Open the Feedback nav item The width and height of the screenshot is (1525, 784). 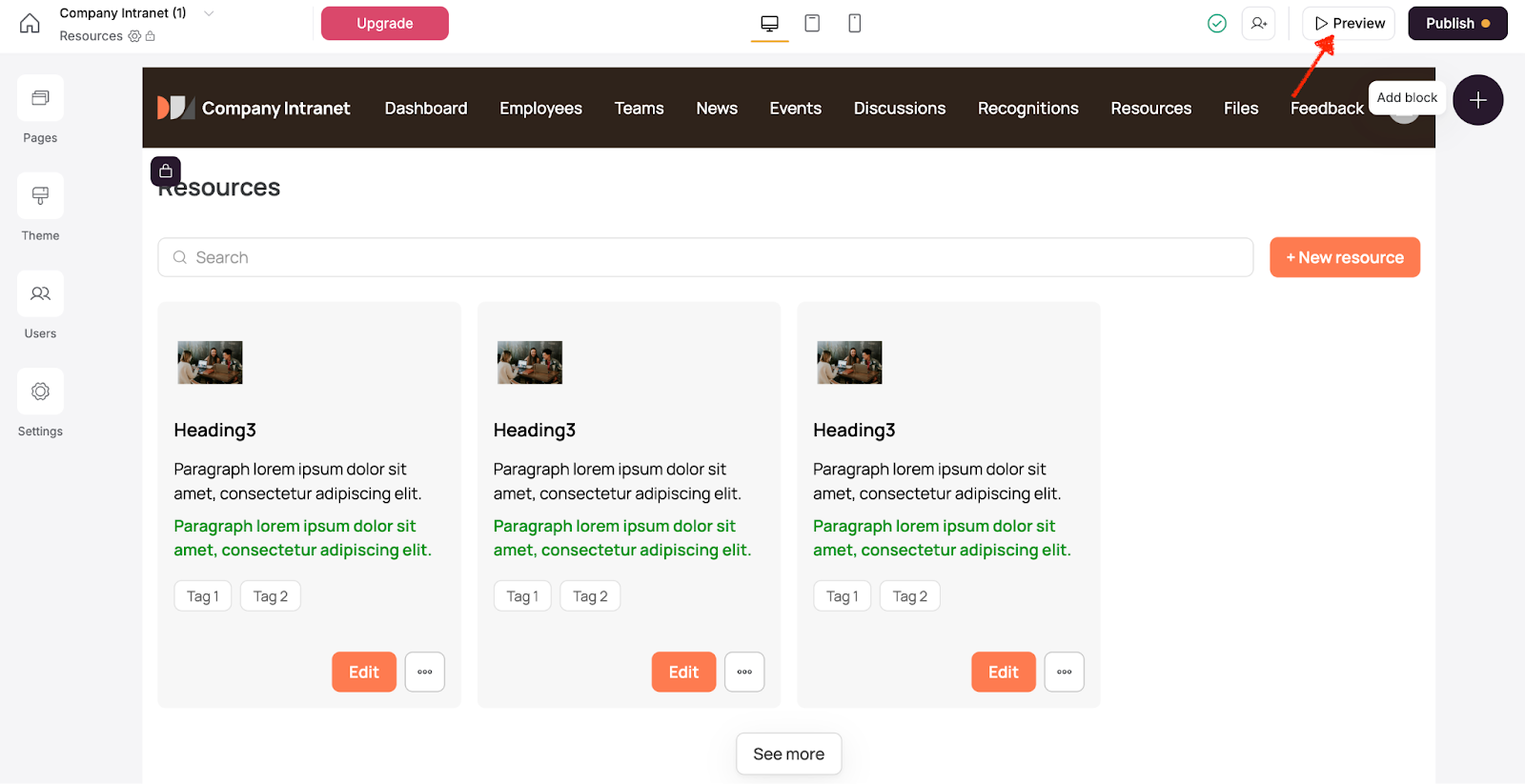(x=1327, y=109)
